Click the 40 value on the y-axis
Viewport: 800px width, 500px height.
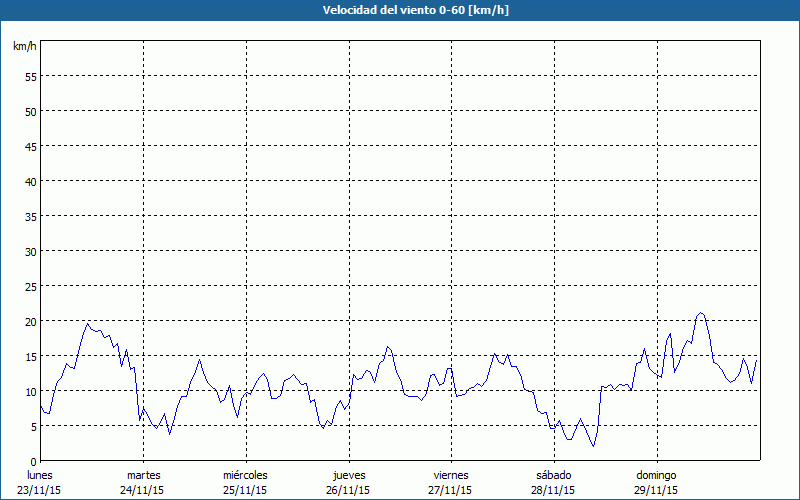[x=30, y=181]
